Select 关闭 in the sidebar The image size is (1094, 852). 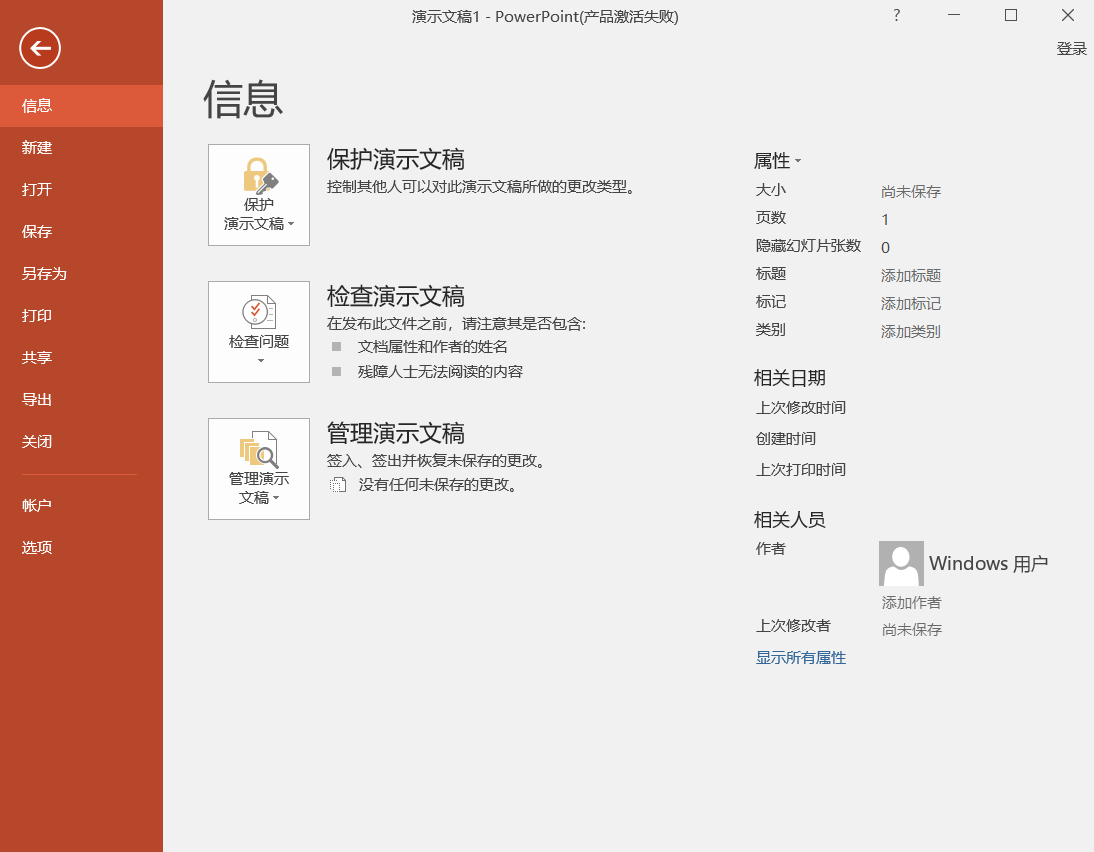81,441
